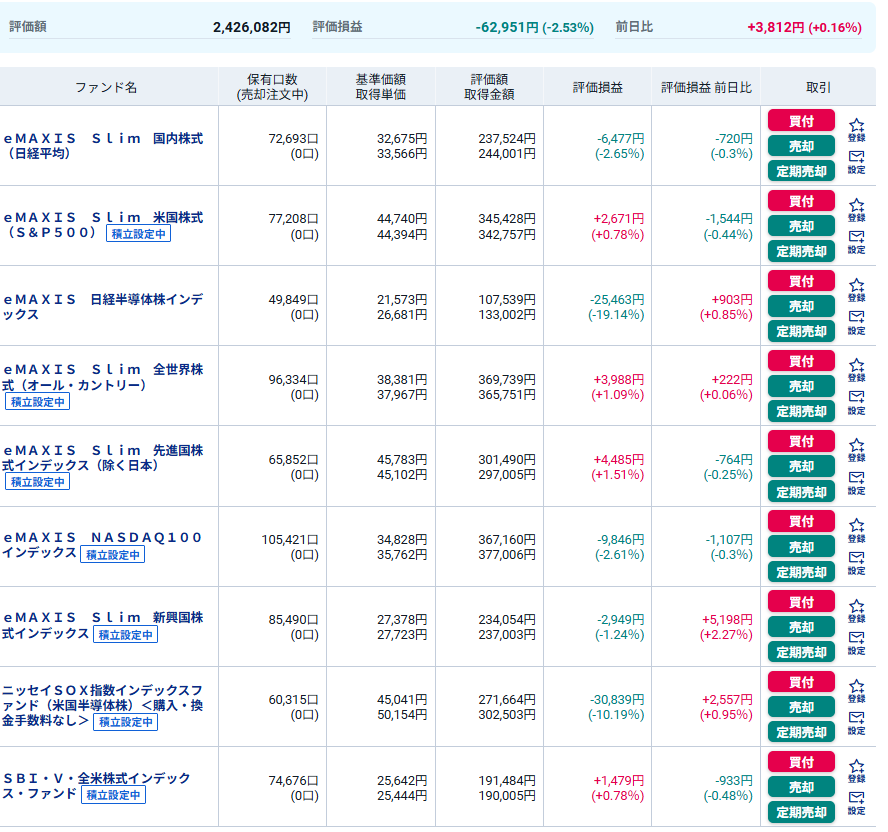
Task: Click 買付 for SBI・V・全米株式インデックス・ファンド
Action: tap(801, 762)
